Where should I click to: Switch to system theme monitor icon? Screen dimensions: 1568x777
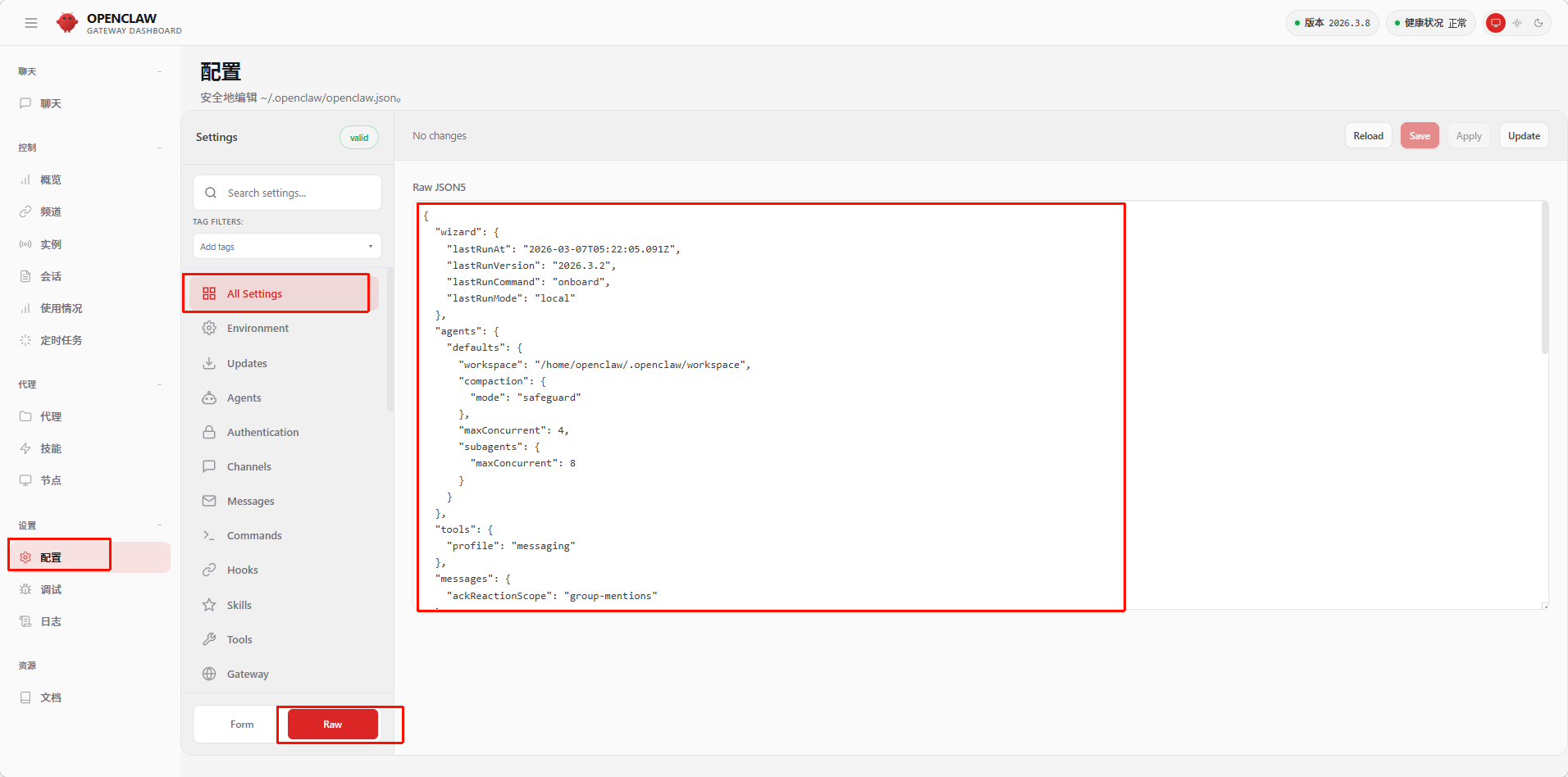(1496, 23)
